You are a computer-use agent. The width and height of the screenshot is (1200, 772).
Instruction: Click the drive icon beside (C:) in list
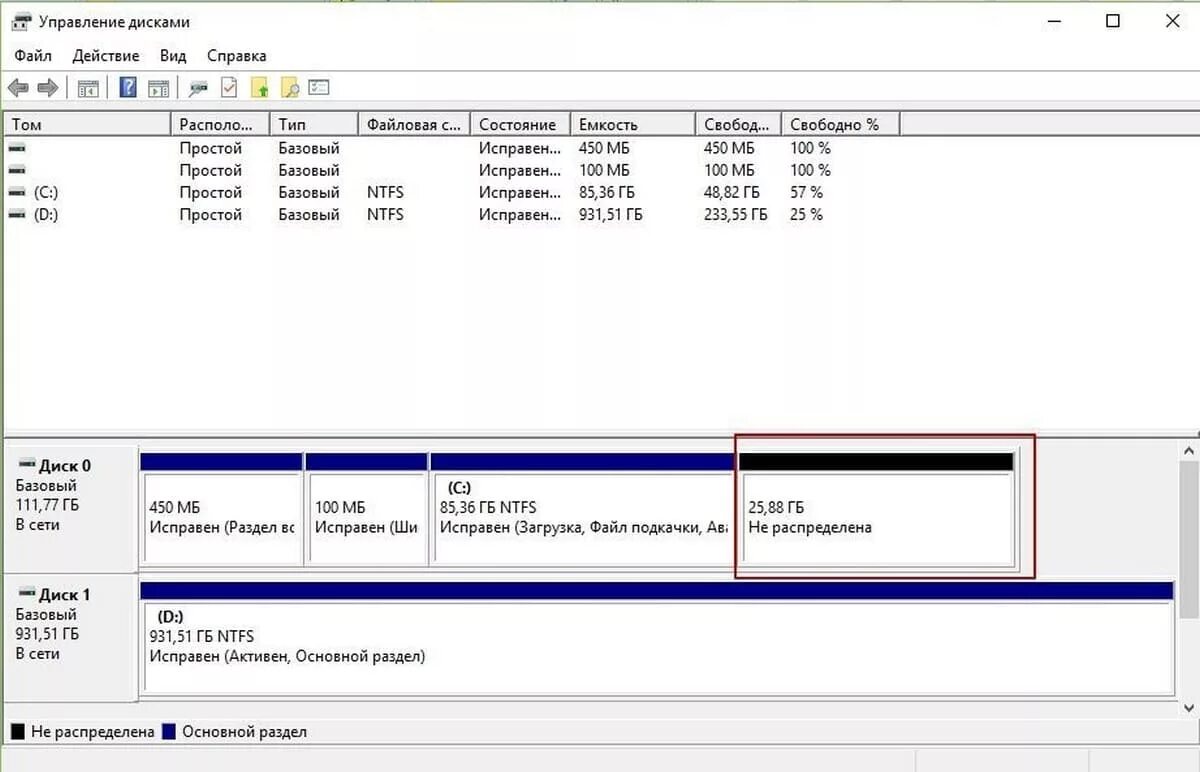17,192
